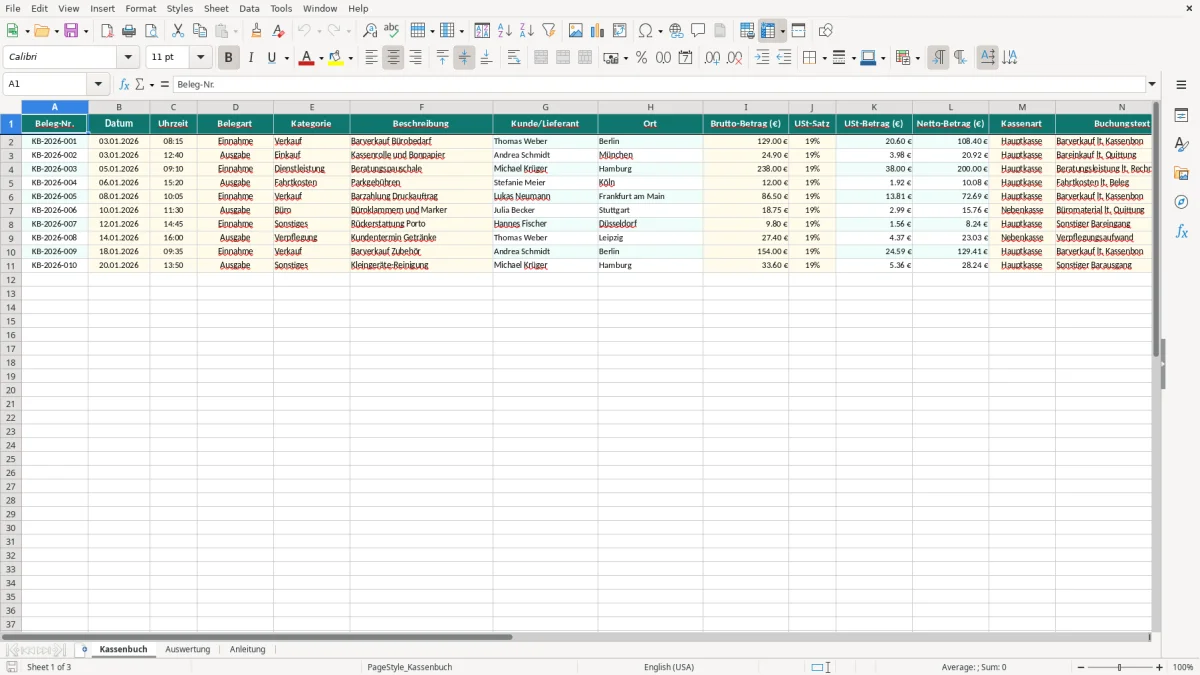Screen dimensions: 1200x675
Task: Open sidebar Gallery panel
Action: (1181, 174)
